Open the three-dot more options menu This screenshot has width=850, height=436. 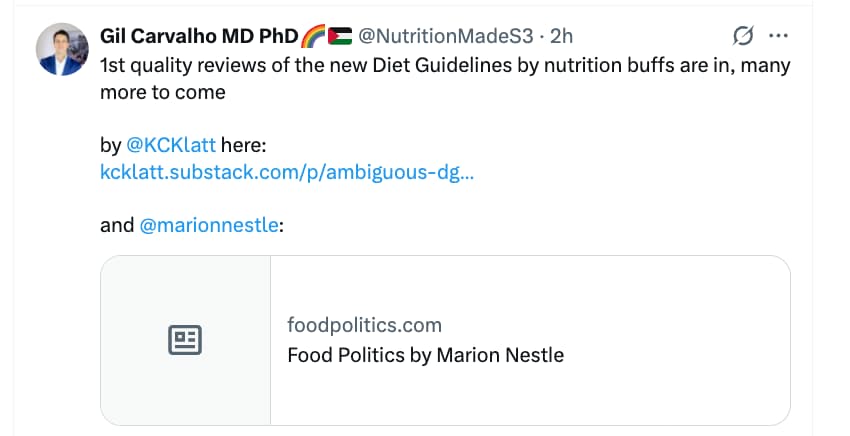pos(778,37)
